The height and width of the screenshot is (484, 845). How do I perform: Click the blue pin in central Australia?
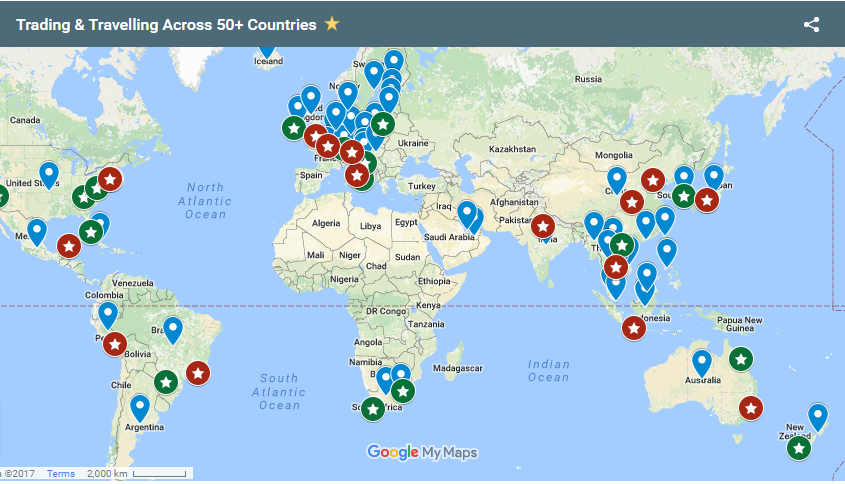coord(702,362)
